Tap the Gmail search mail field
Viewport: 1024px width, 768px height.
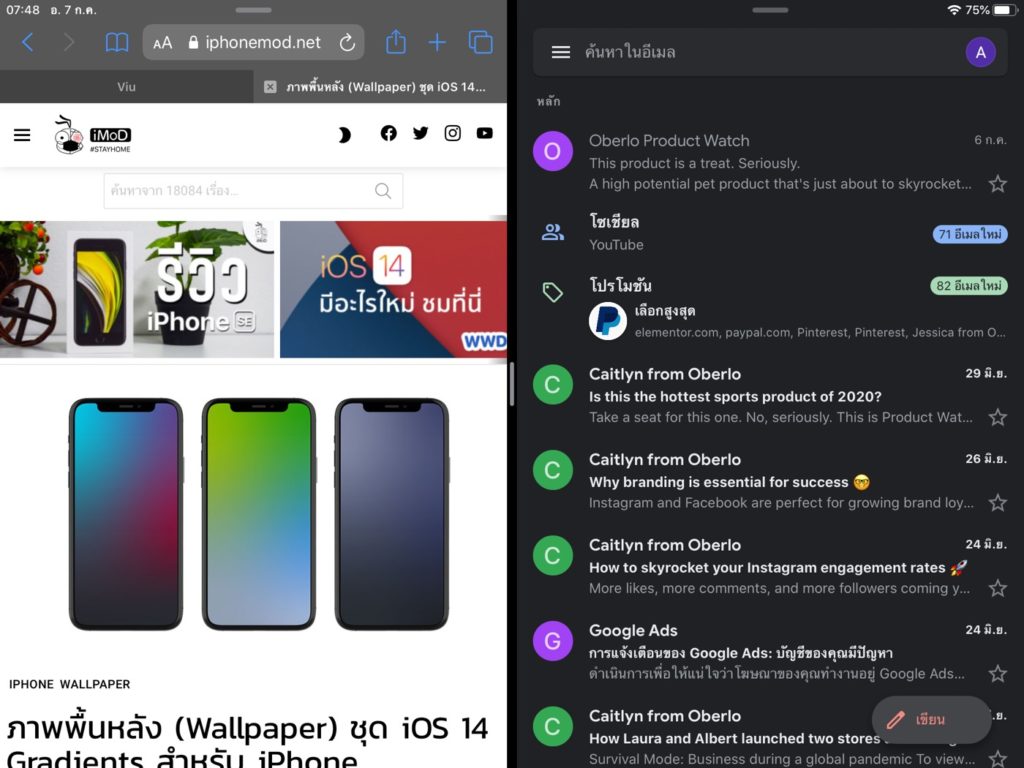click(760, 52)
